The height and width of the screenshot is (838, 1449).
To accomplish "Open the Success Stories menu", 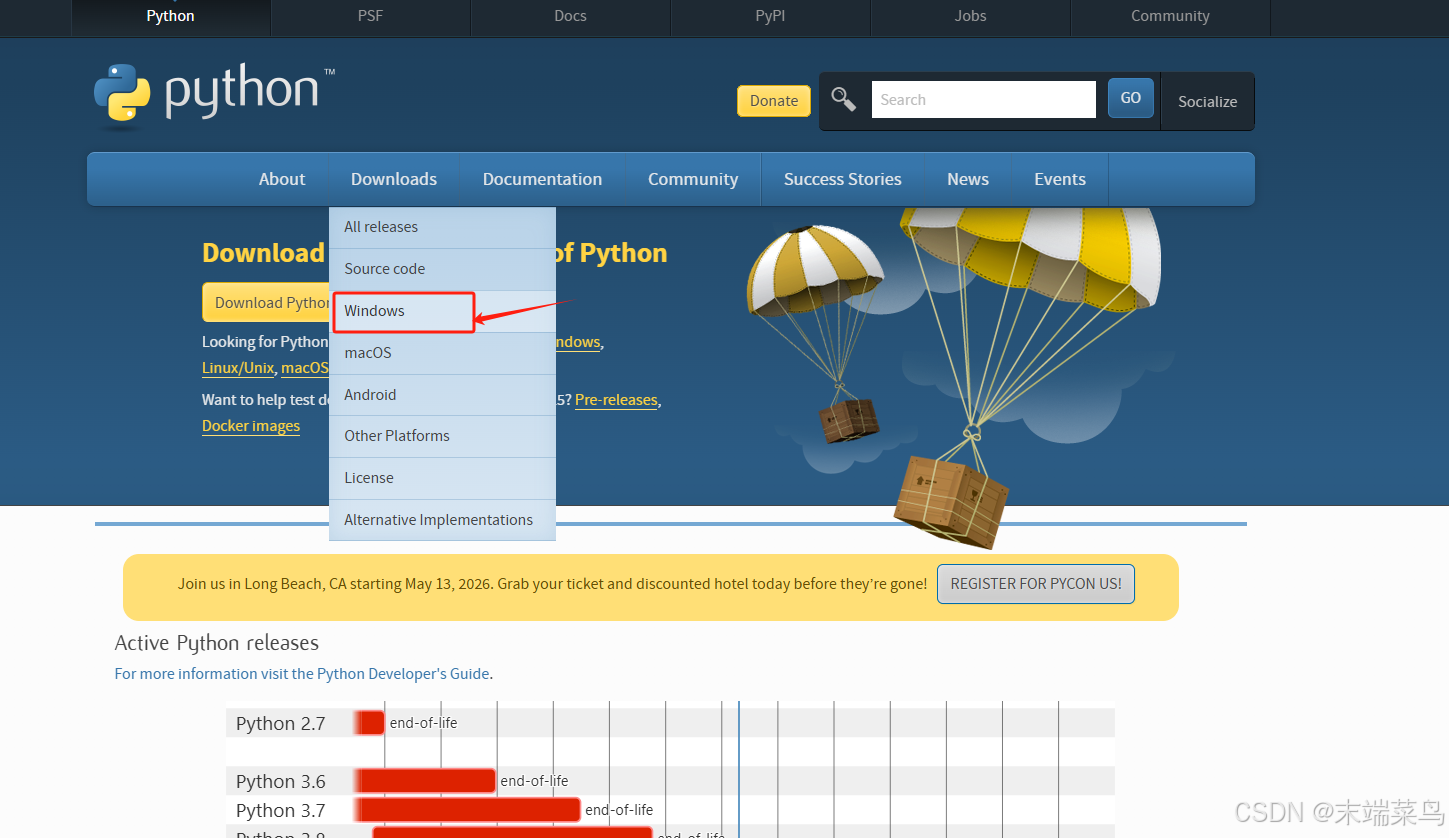I will 843,179.
